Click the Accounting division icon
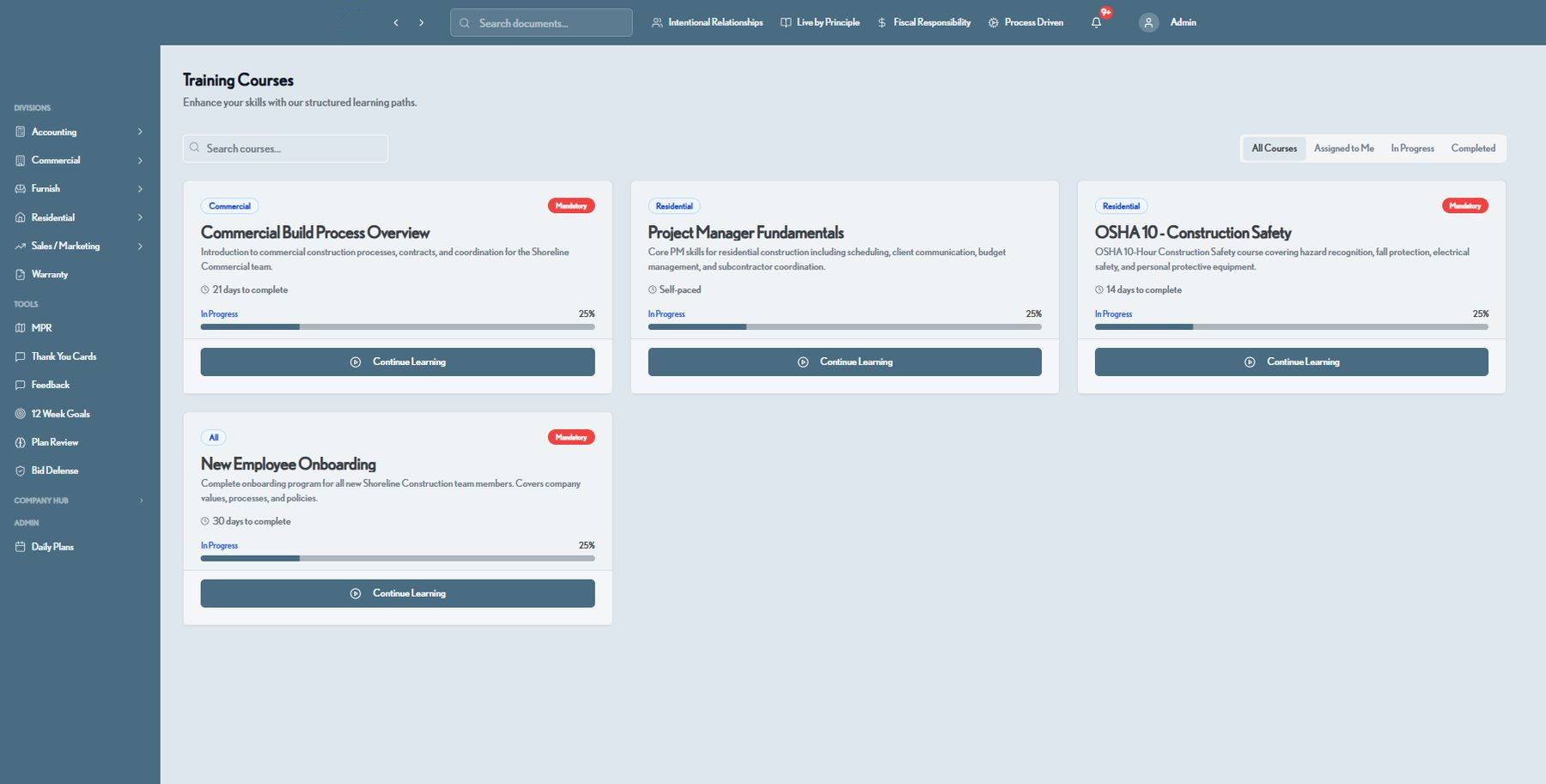The width and height of the screenshot is (1546, 784). 21,132
